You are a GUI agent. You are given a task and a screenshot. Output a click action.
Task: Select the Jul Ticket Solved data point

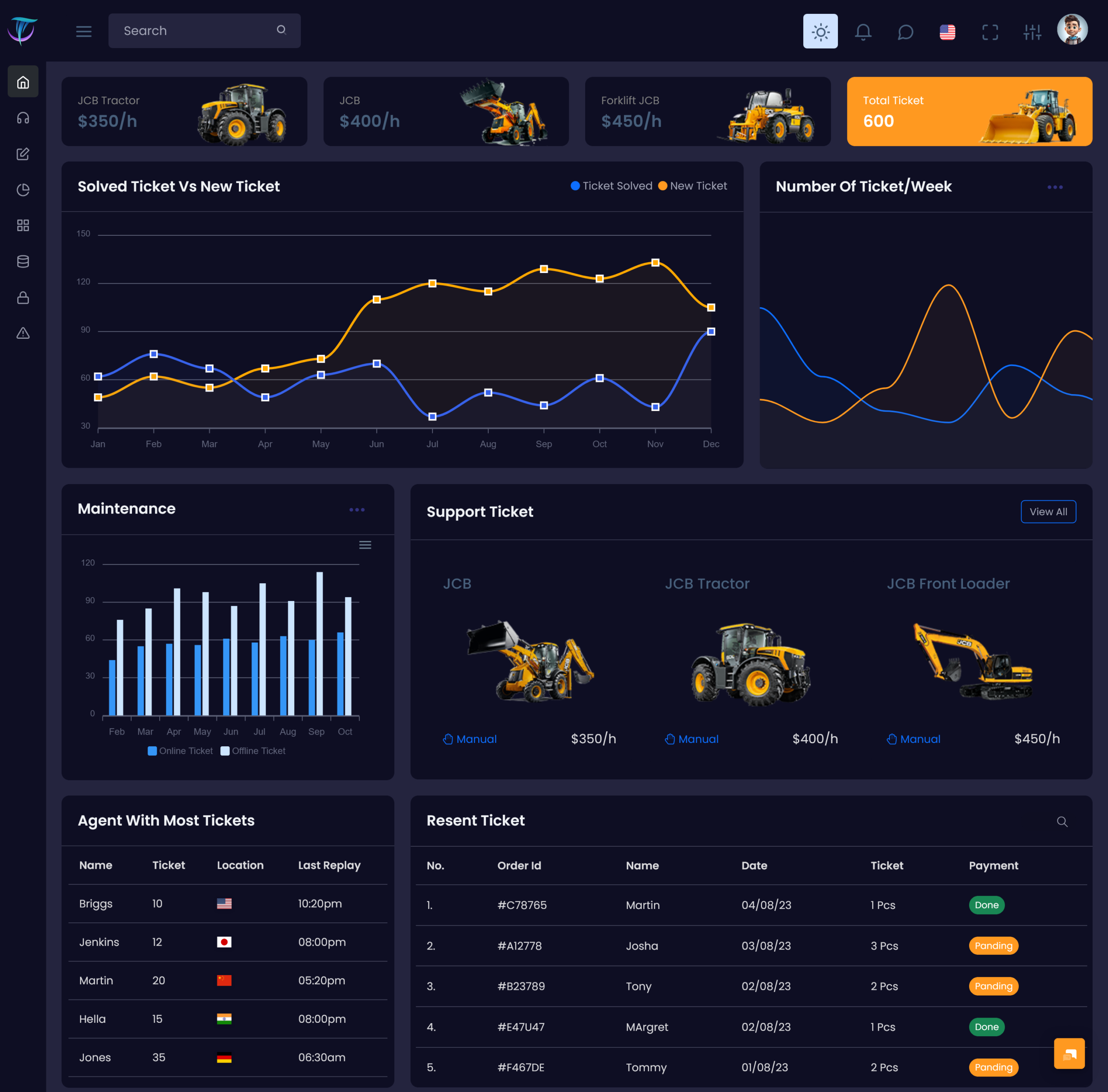tap(432, 417)
